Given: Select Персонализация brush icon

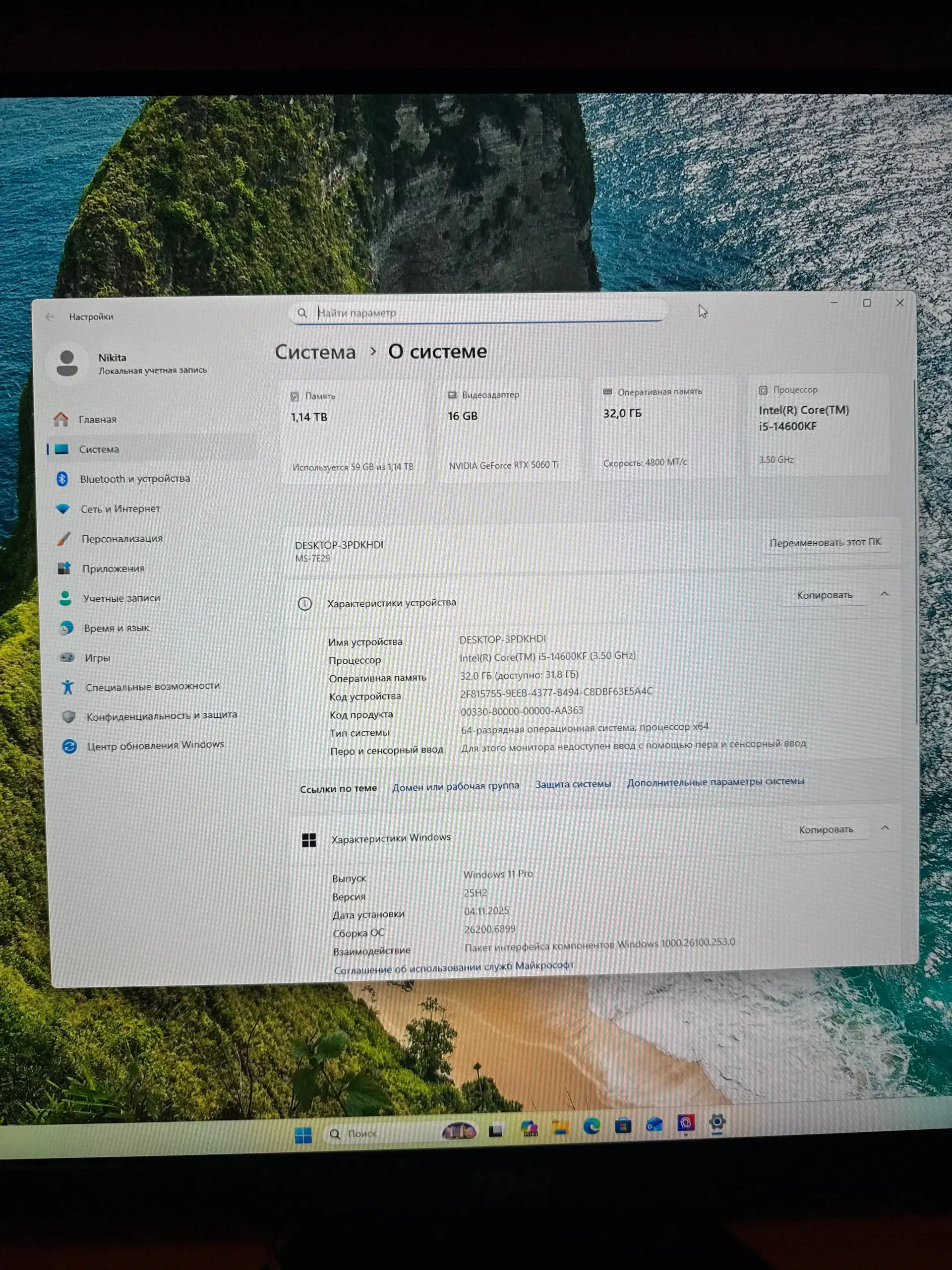Looking at the screenshot, I should pyautogui.click(x=63, y=539).
